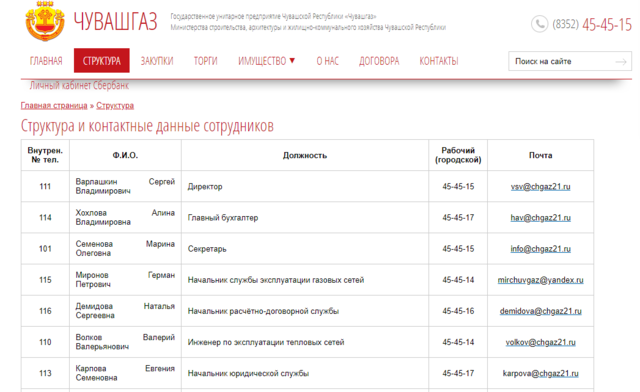Open the ГЛАВНАЯ menu item
Screen dimensions: 640x392
(46, 61)
